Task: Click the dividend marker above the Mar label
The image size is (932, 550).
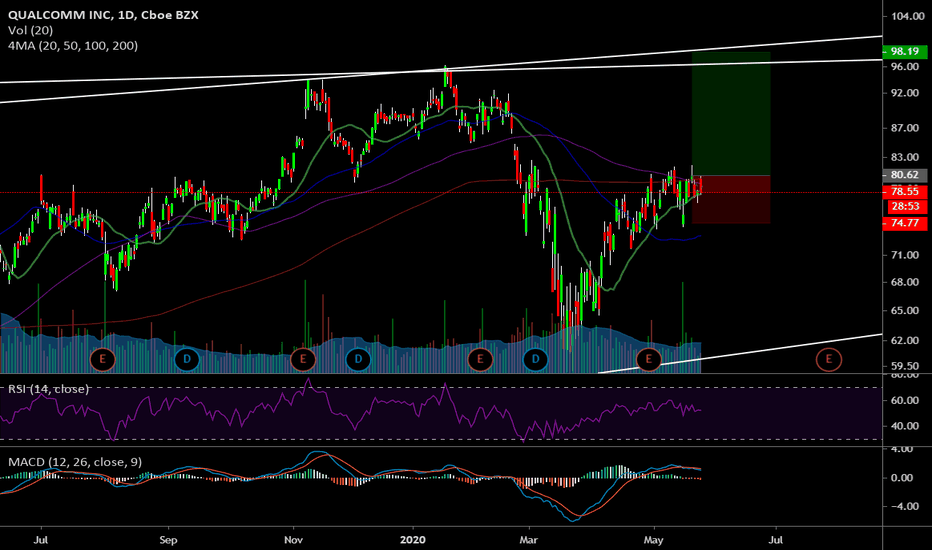Action: pos(535,359)
